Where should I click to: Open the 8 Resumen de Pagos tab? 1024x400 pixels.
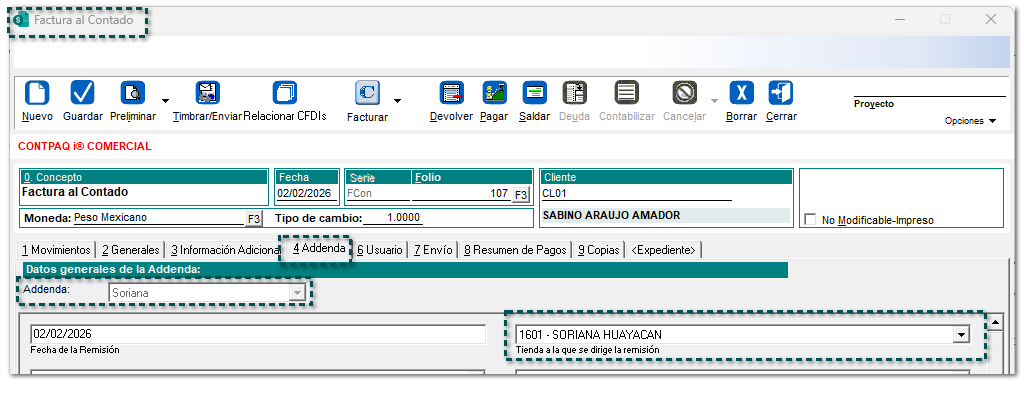(515, 250)
